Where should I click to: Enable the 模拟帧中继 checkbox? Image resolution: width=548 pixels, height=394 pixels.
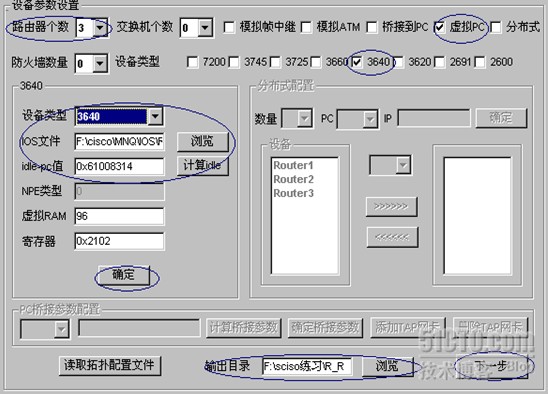[x=229, y=27]
